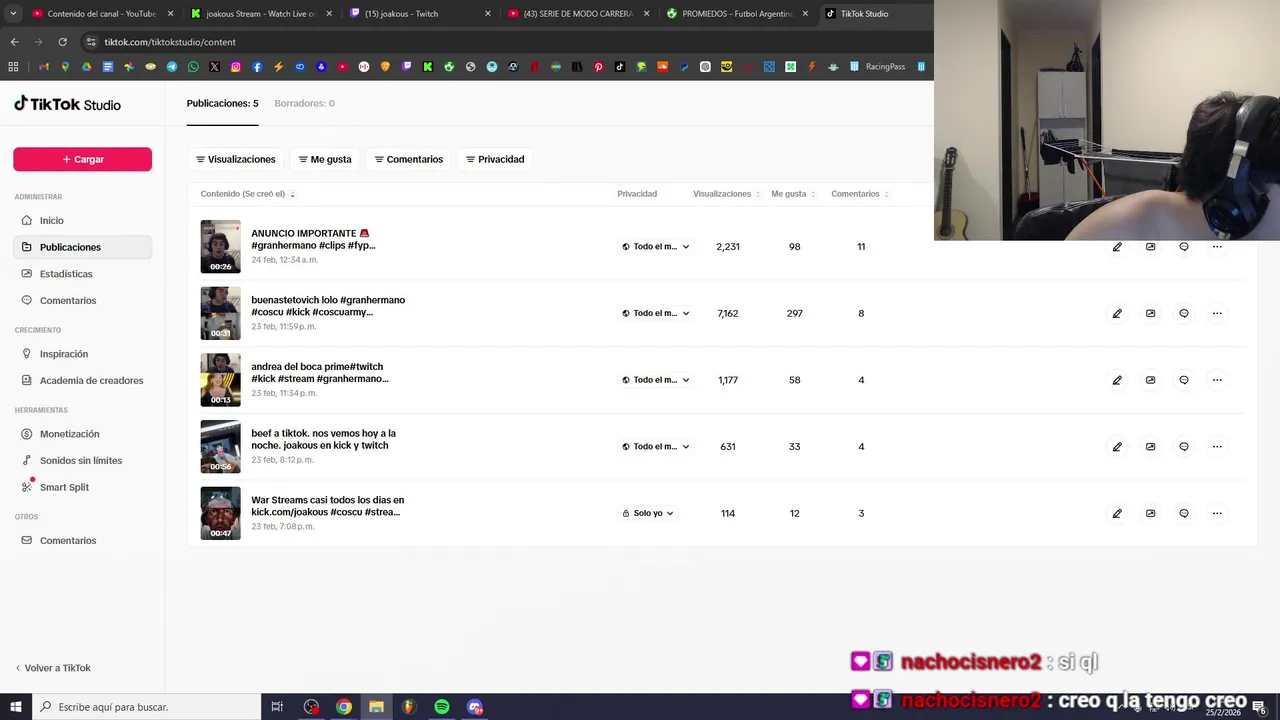Open the WhatsApp bookmark icon
This screenshot has width=1280, height=720.
[193, 67]
